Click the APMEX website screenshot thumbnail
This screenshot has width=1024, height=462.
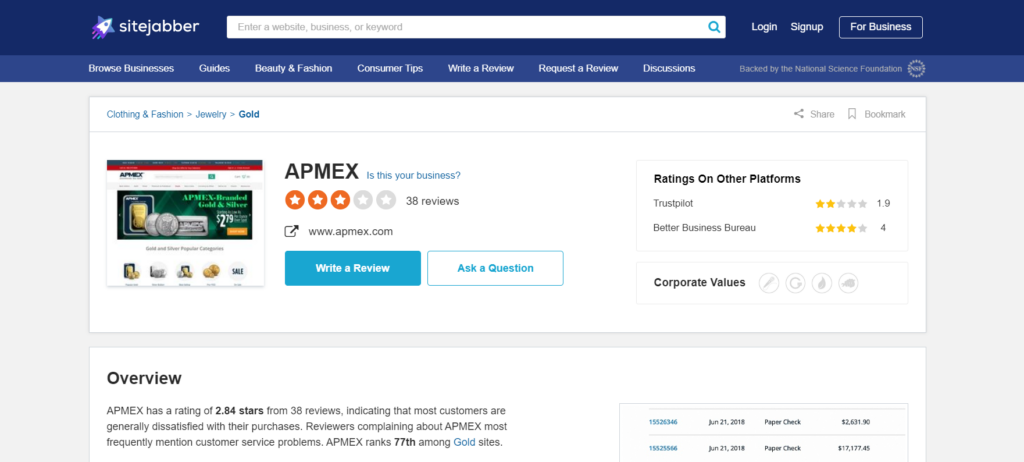[185, 223]
